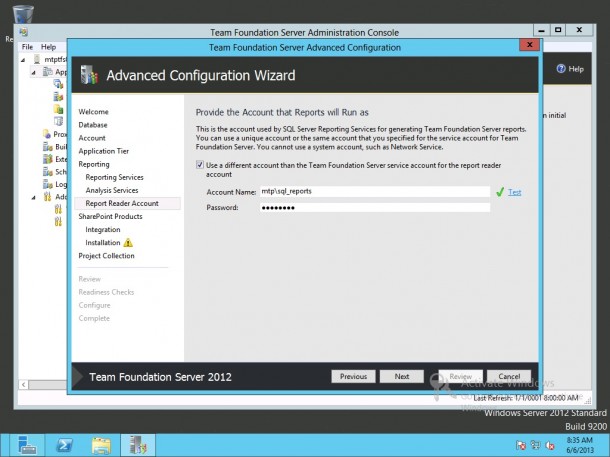This screenshot has width=610, height=457.
Task: Click the Configure step in sidebar
Action: [94, 305]
